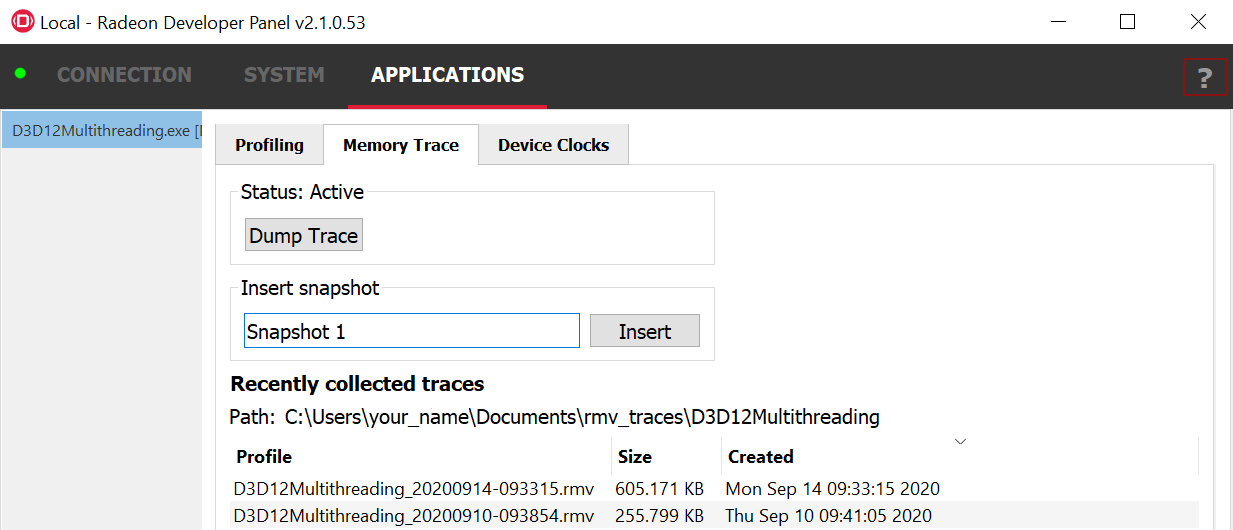The image size is (1233, 530).
Task: Toggle sort order arrow above Created column
Action: pyautogui.click(x=960, y=441)
